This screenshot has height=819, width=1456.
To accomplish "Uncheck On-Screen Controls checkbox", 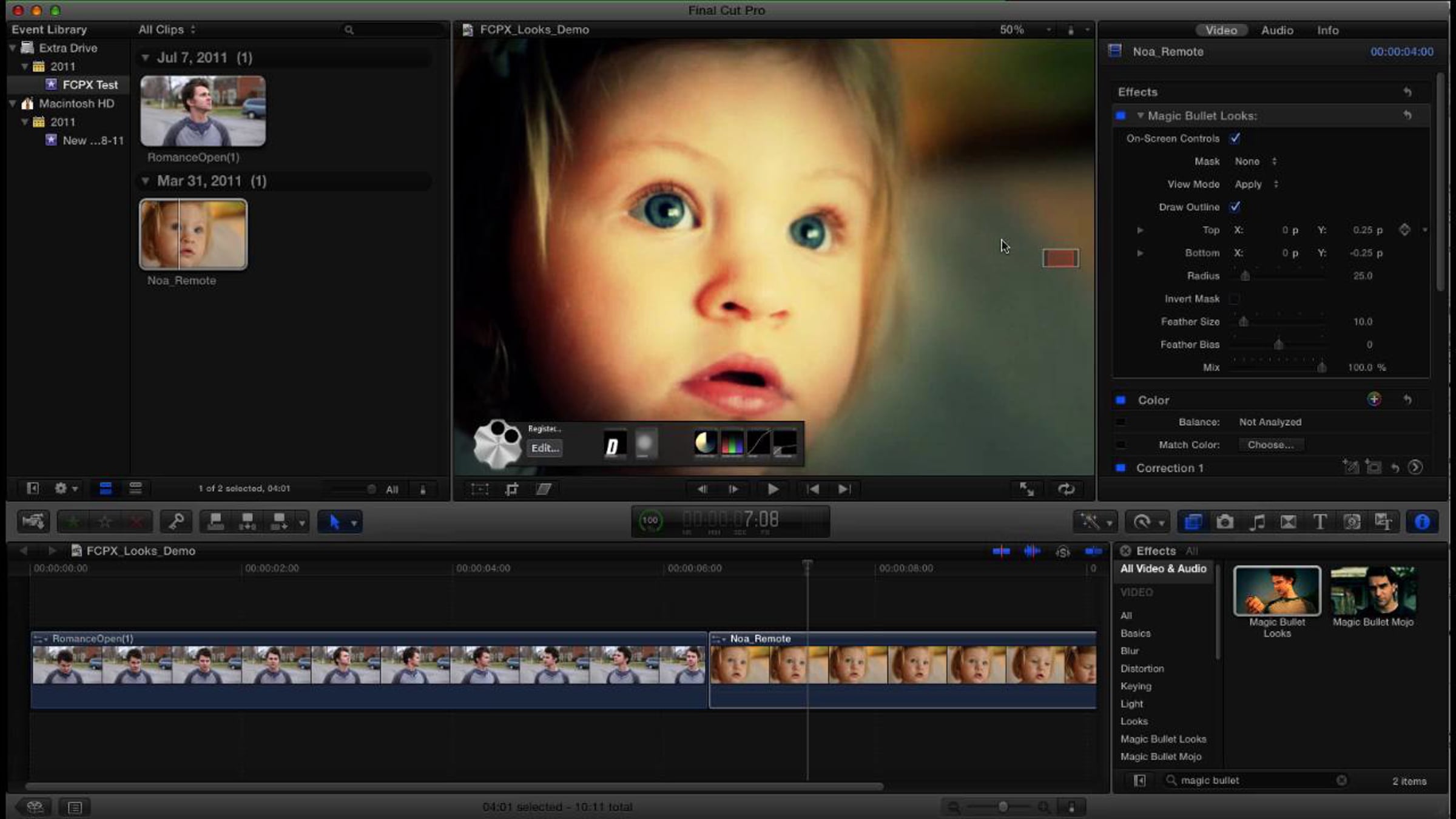I will click(1235, 138).
